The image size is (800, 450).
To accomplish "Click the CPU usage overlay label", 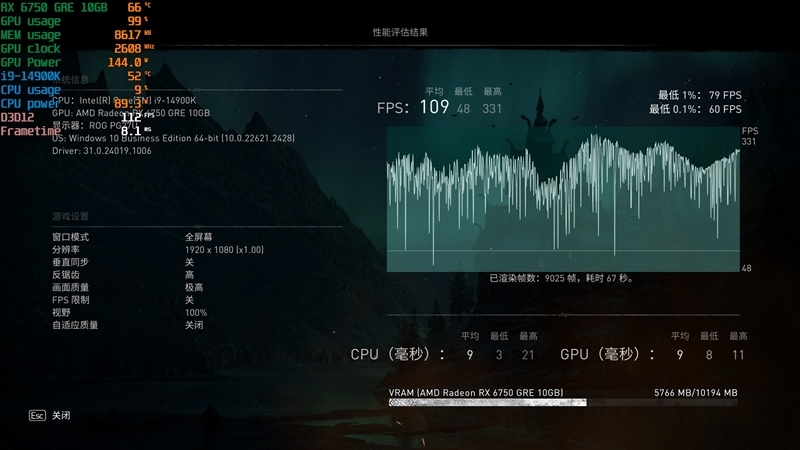I will tap(31, 90).
